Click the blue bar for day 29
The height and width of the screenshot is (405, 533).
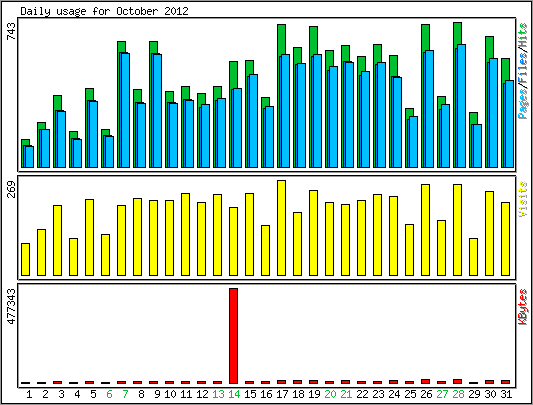pyautogui.click(x=477, y=146)
